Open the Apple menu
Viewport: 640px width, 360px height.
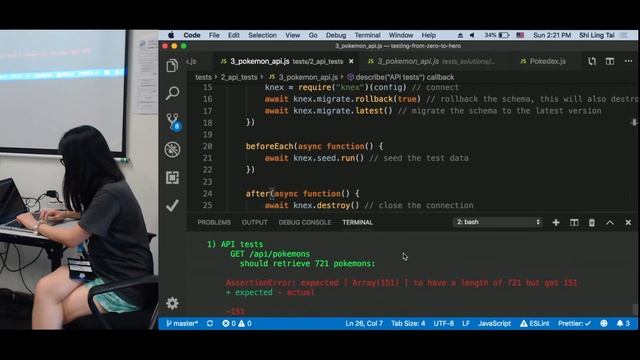click(171, 35)
